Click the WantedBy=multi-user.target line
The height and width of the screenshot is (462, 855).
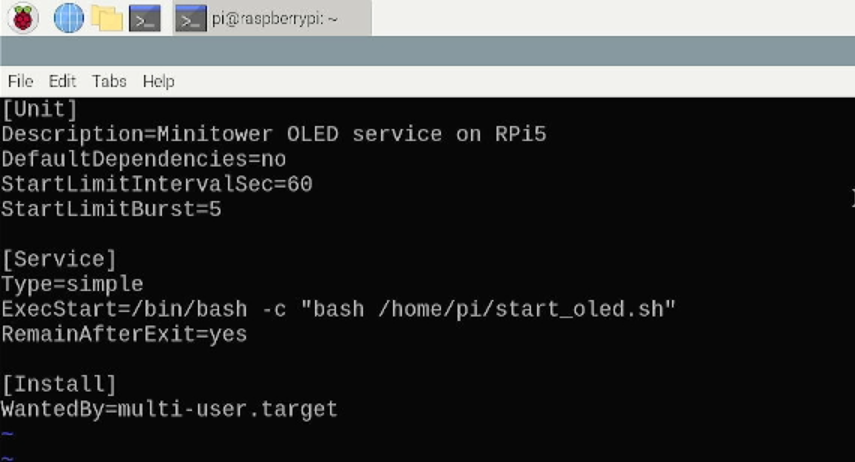170,410
